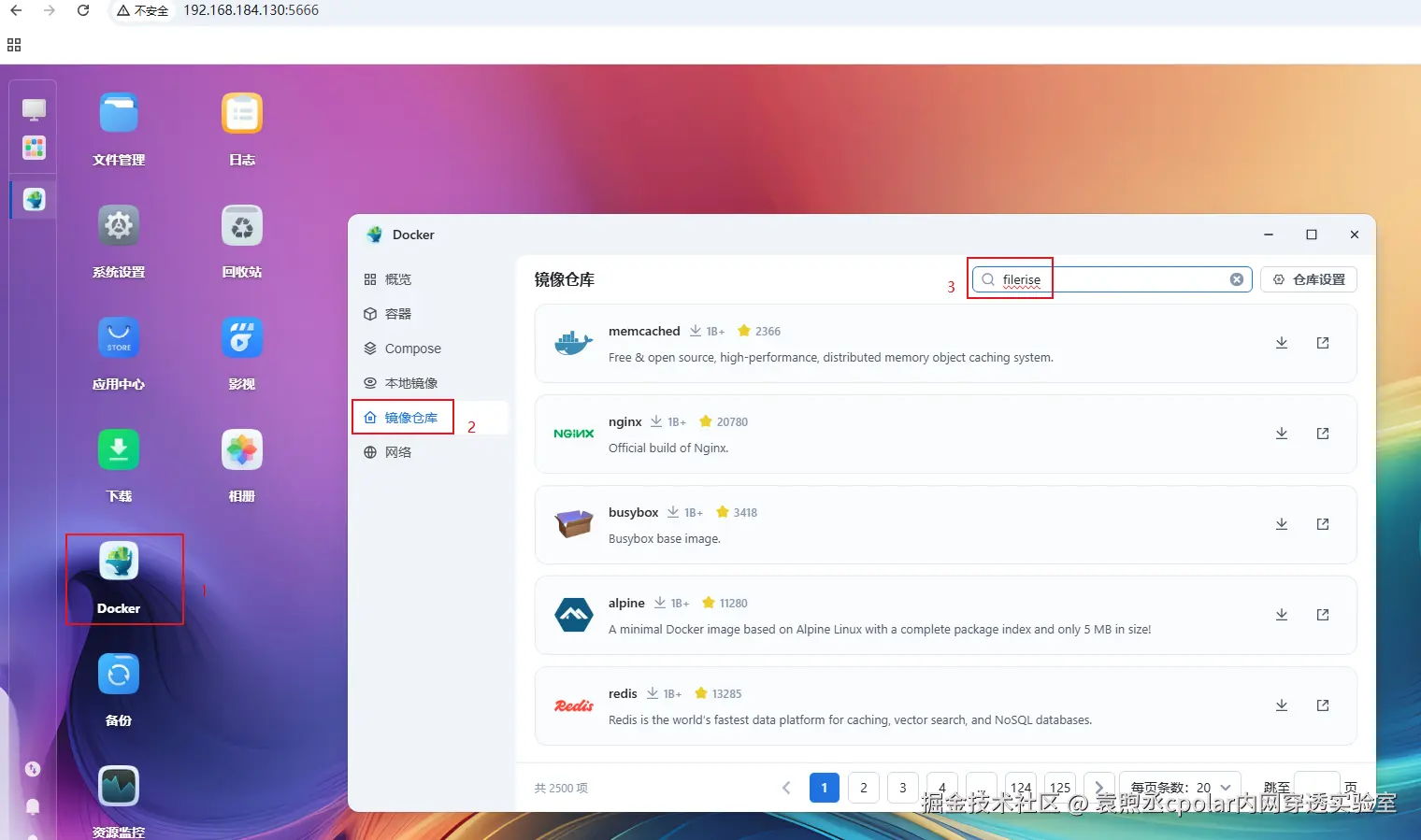Open alpine external link icon
The image size is (1421, 840).
[x=1323, y=615]
